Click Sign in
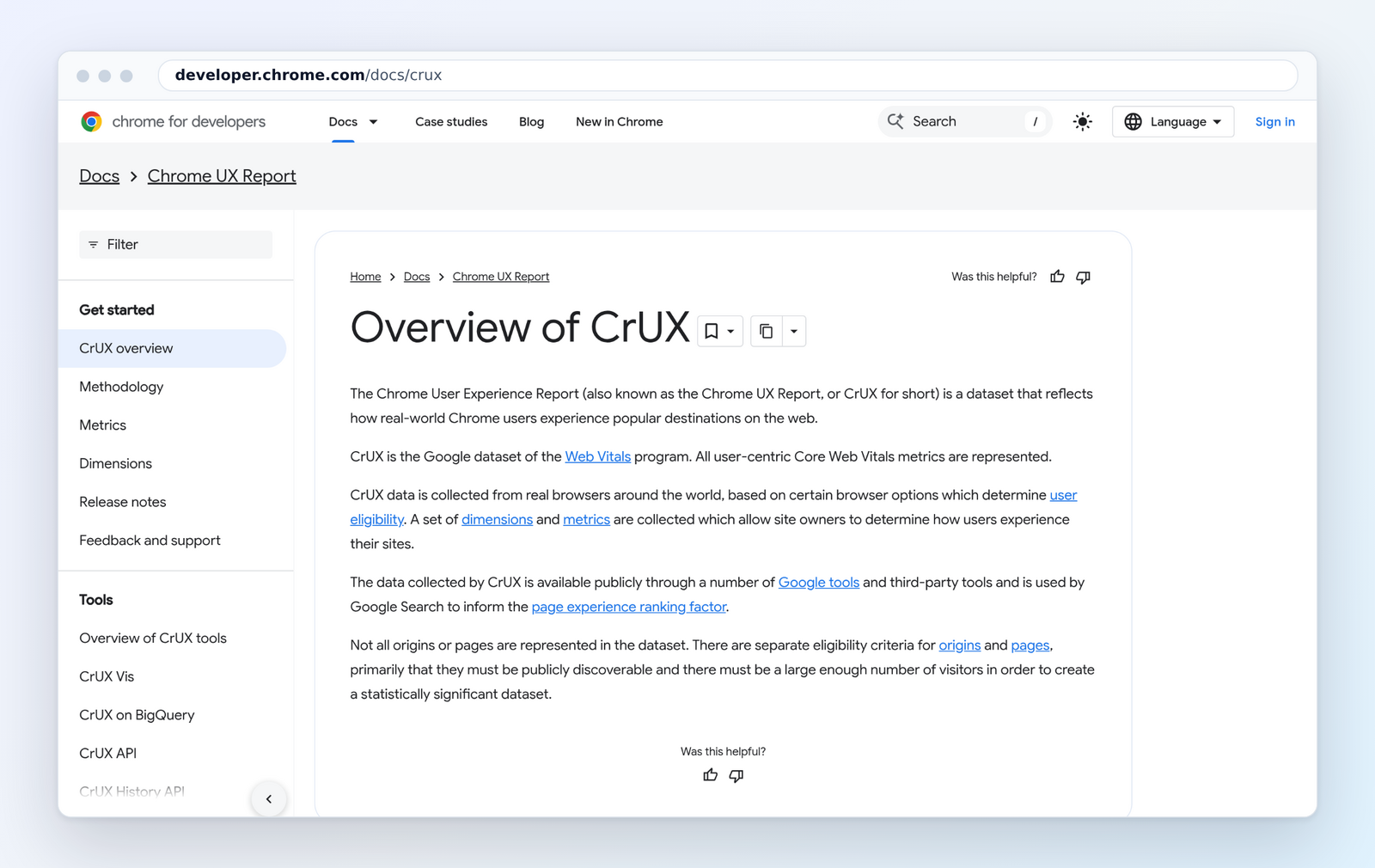The width and height of the screenshot is (1375, 868). (1274, 122)
